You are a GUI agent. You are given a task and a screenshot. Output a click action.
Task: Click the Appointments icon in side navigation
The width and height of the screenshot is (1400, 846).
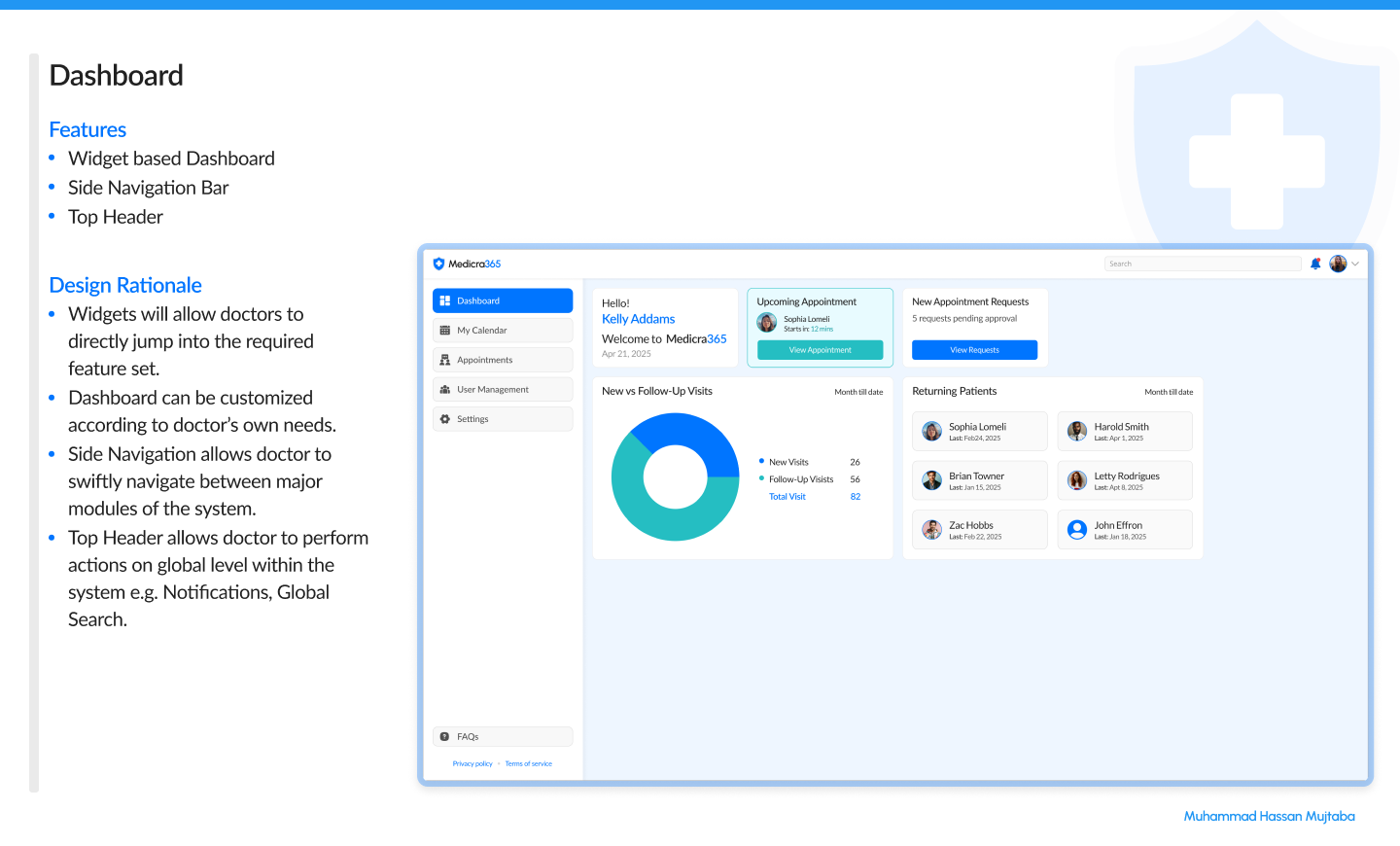(x=447, y=359)
